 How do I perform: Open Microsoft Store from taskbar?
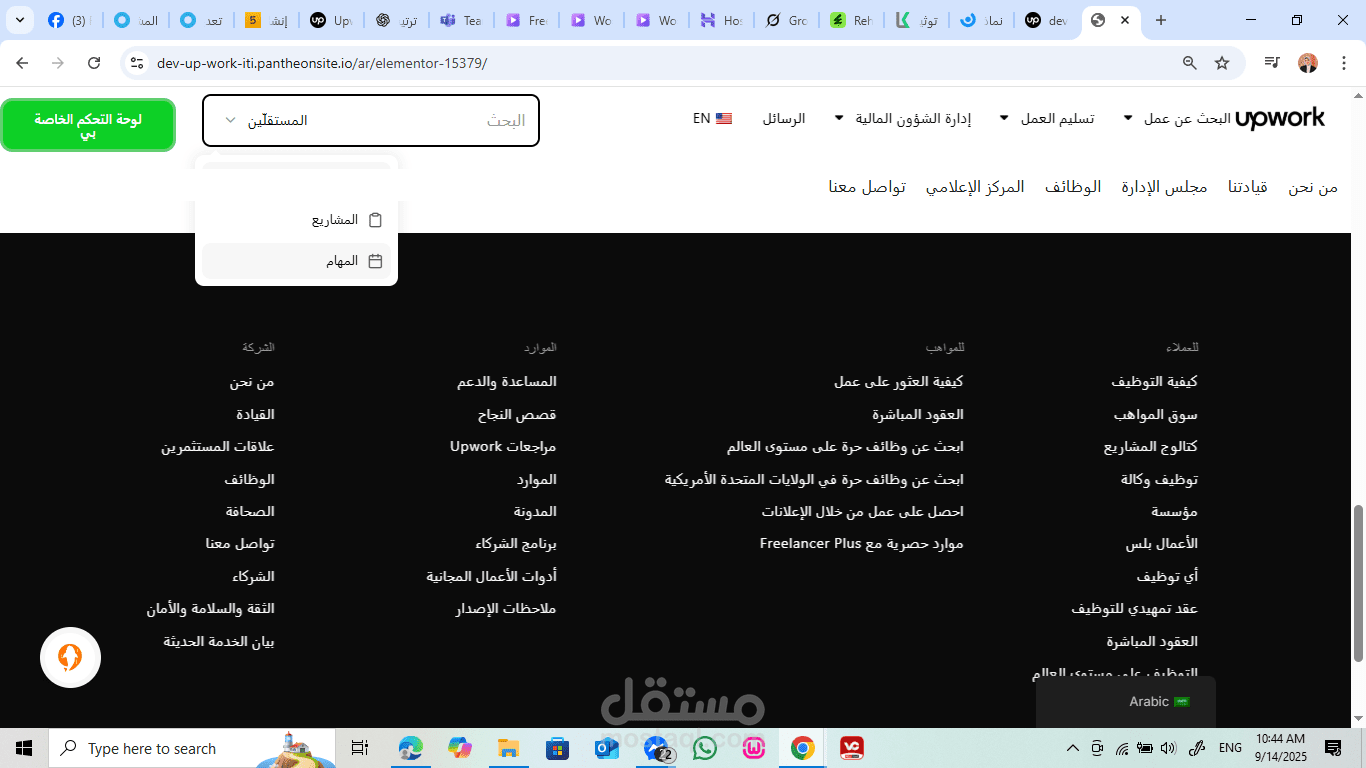click(558, 748)
